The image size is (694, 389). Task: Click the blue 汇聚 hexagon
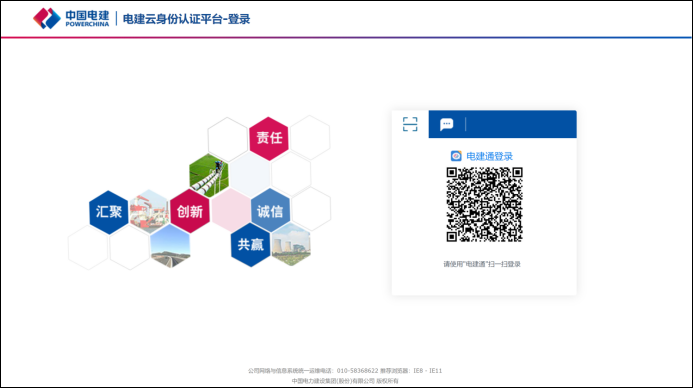click(108, 212)
